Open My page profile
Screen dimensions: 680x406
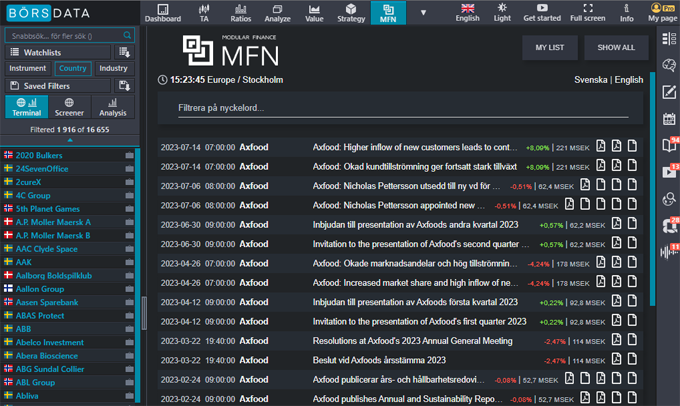pos(662,13)
